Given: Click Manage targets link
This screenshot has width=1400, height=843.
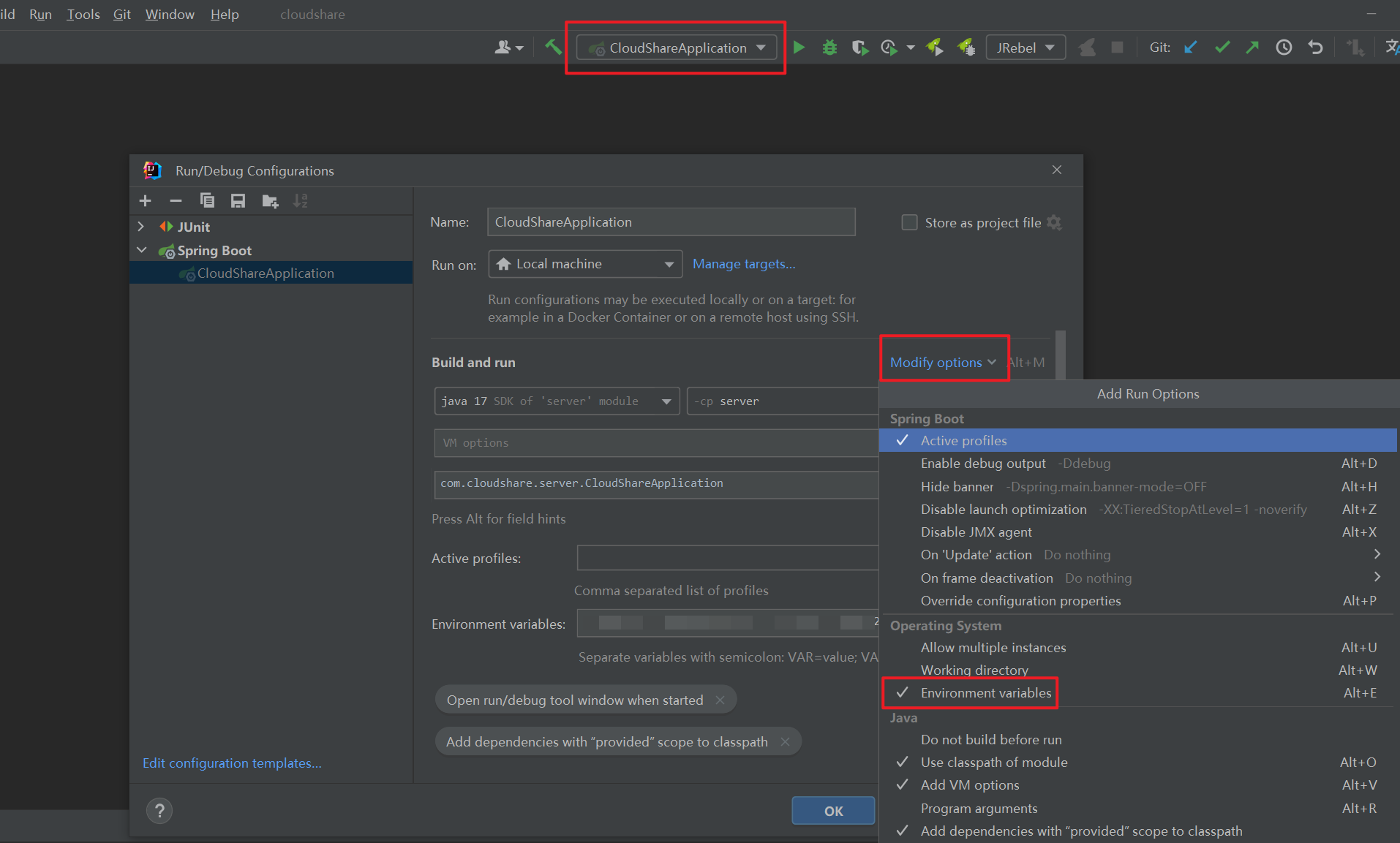Looking at the screenshot, I should pos(744,264).
